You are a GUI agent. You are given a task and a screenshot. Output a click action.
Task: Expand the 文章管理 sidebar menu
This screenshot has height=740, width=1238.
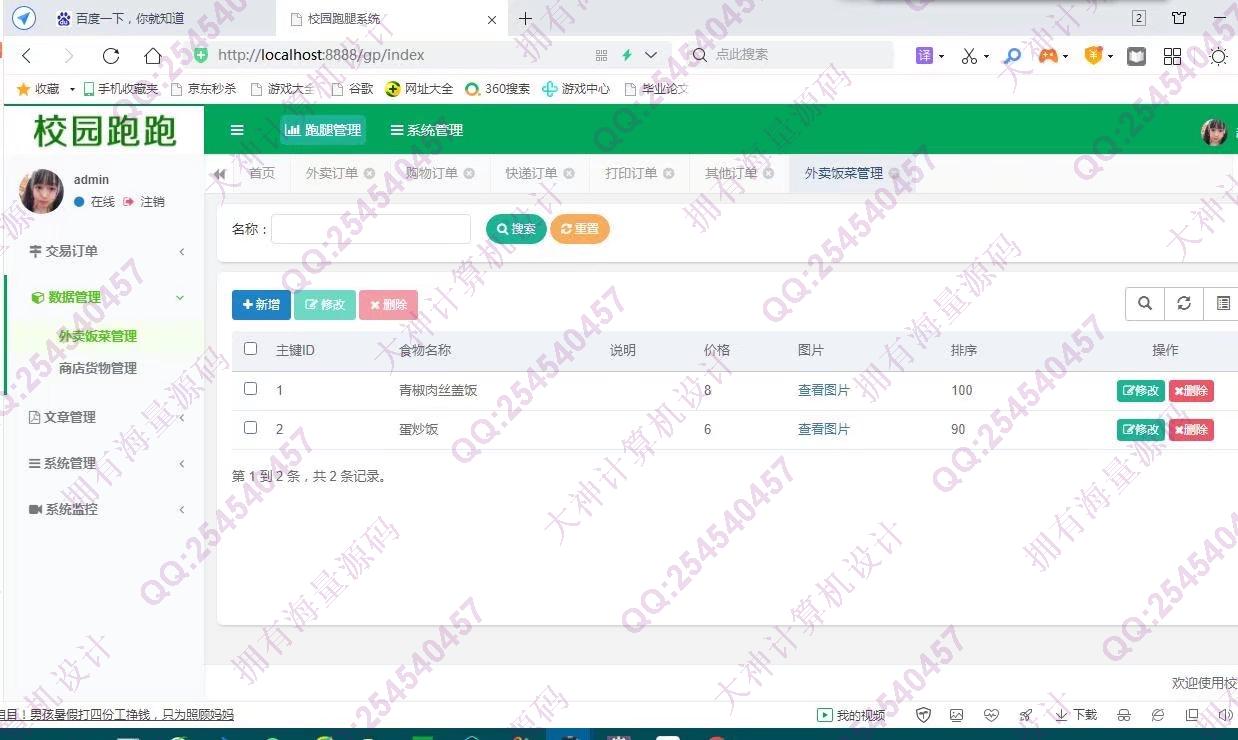pos(105,417)
